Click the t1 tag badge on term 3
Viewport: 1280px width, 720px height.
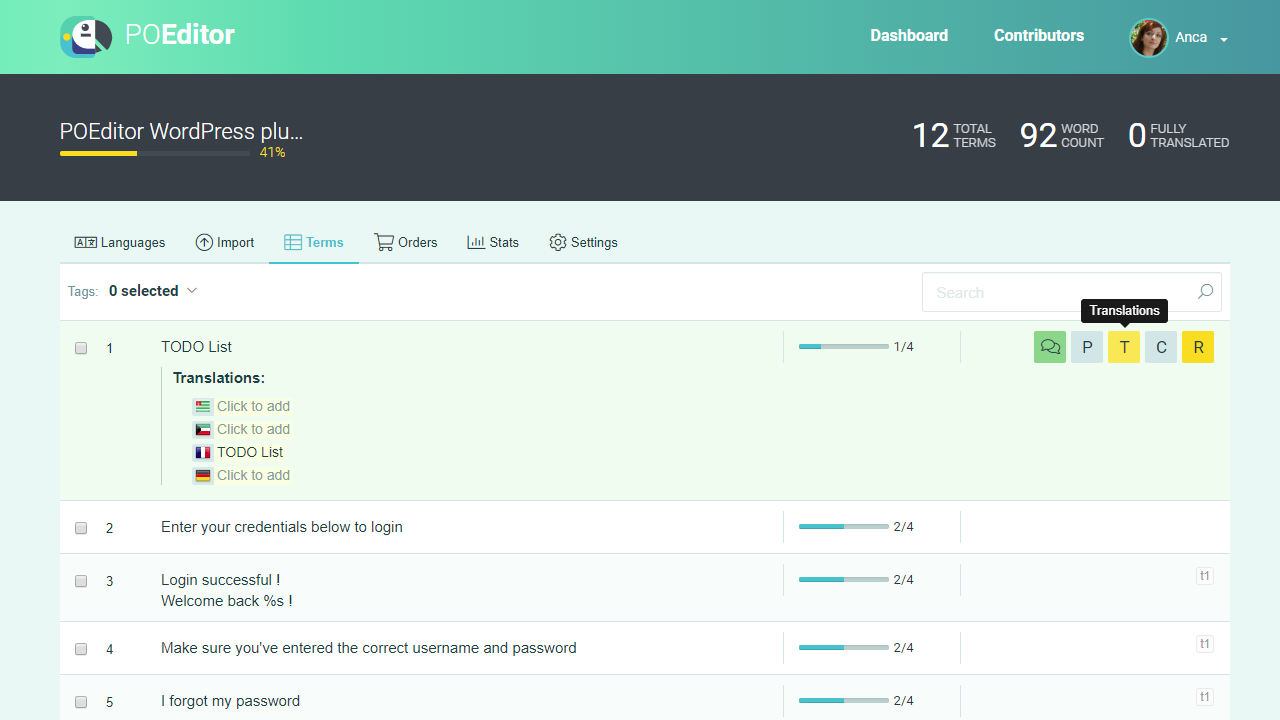click(1205, 576)
